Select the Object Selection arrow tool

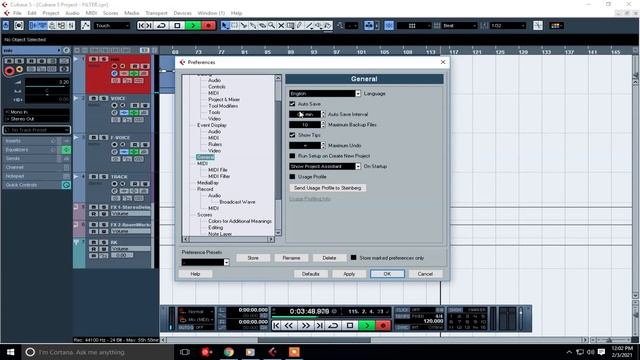(x=225, y=26)
